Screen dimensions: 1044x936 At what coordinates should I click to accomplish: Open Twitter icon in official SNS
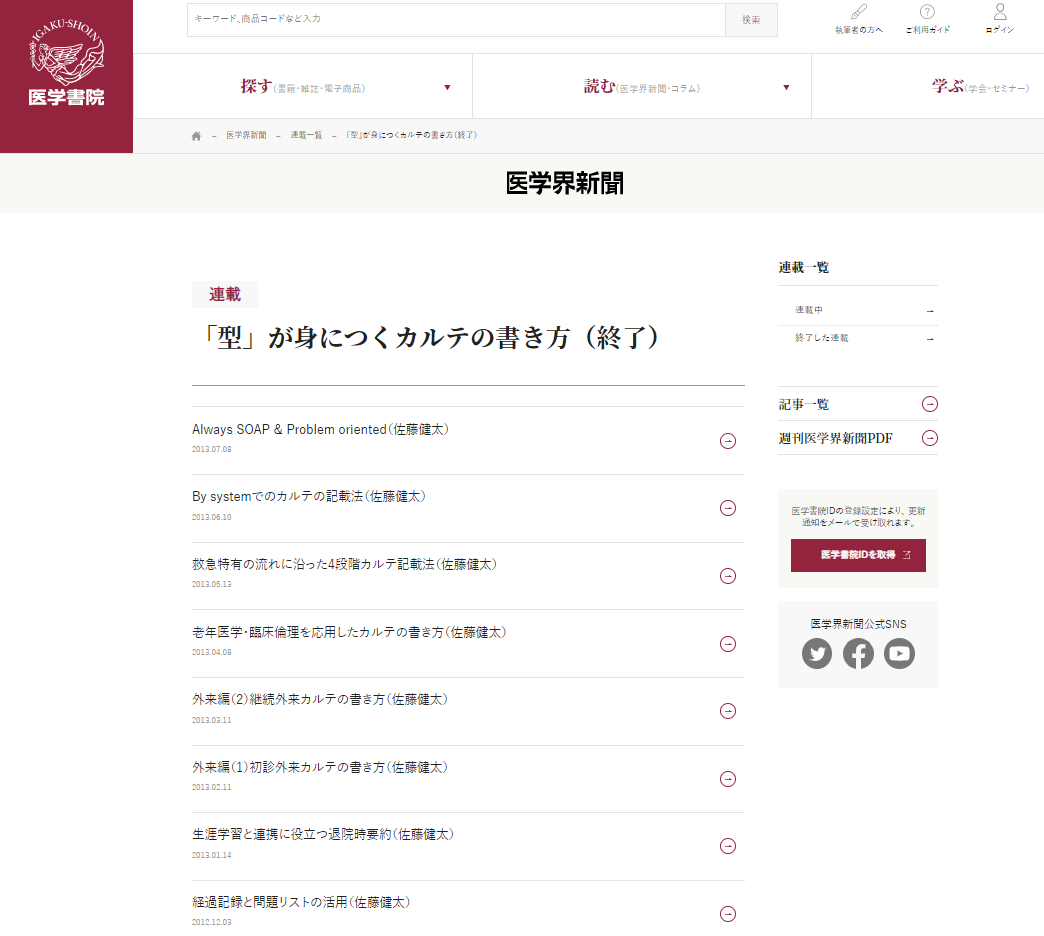coord(817,654)
